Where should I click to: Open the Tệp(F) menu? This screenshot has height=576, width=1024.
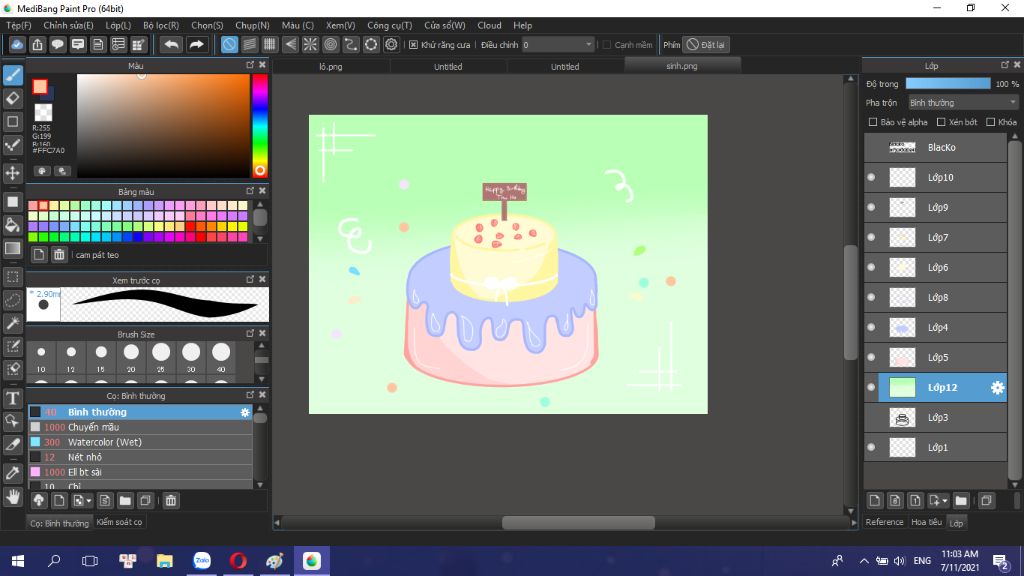(x=18, y=25)
